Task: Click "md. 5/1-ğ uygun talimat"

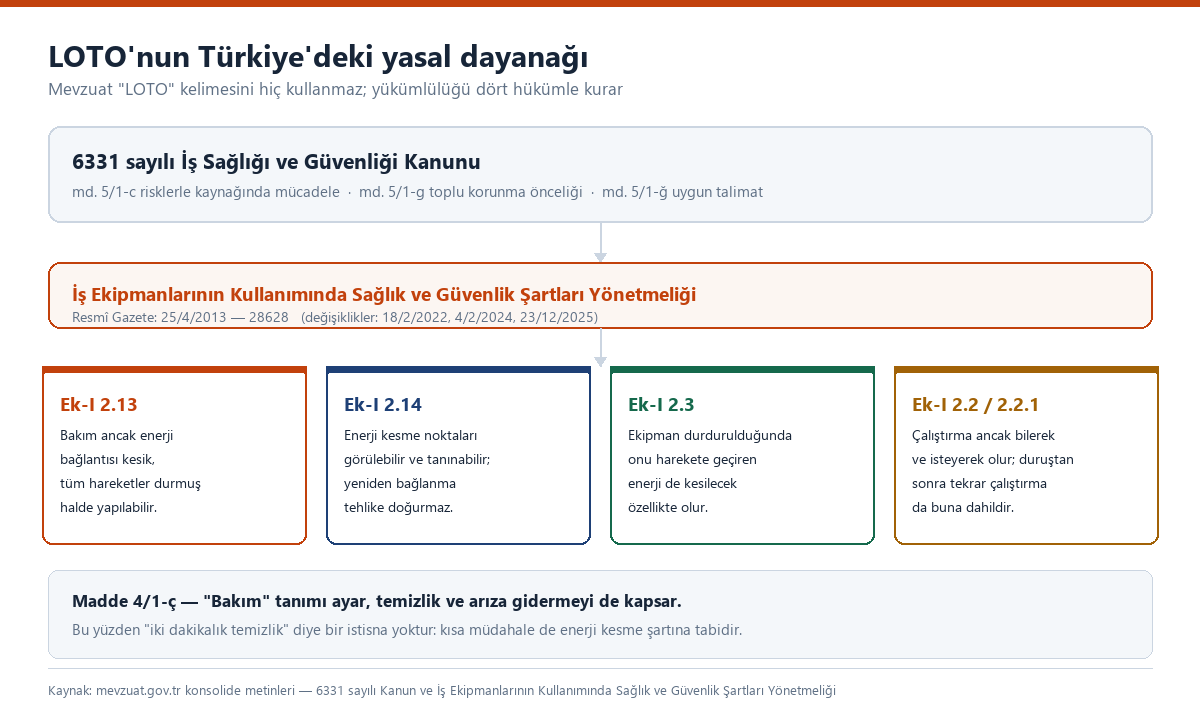Action: coord(682,192)
